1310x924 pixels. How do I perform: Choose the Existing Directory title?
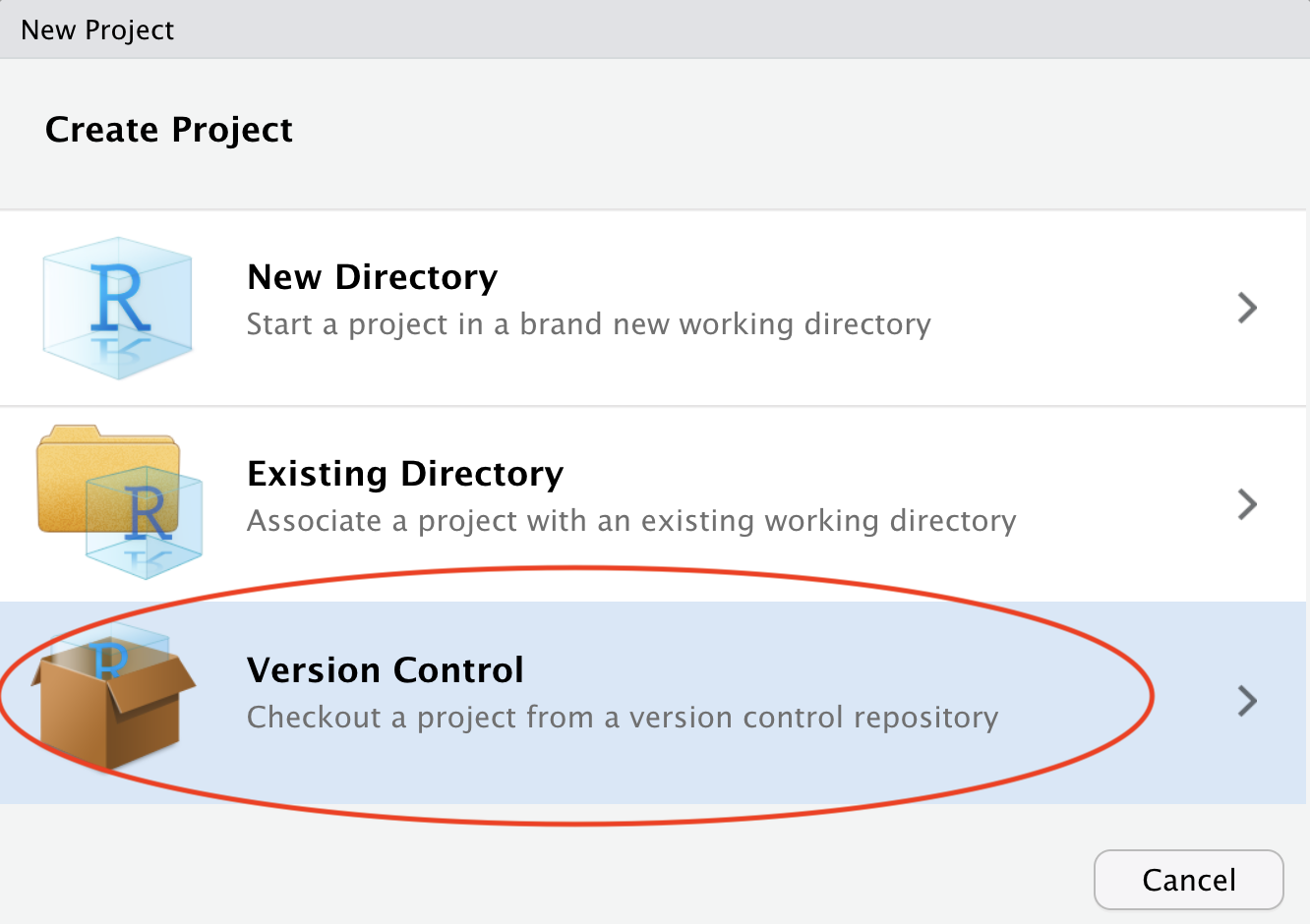tap(405, 474)
